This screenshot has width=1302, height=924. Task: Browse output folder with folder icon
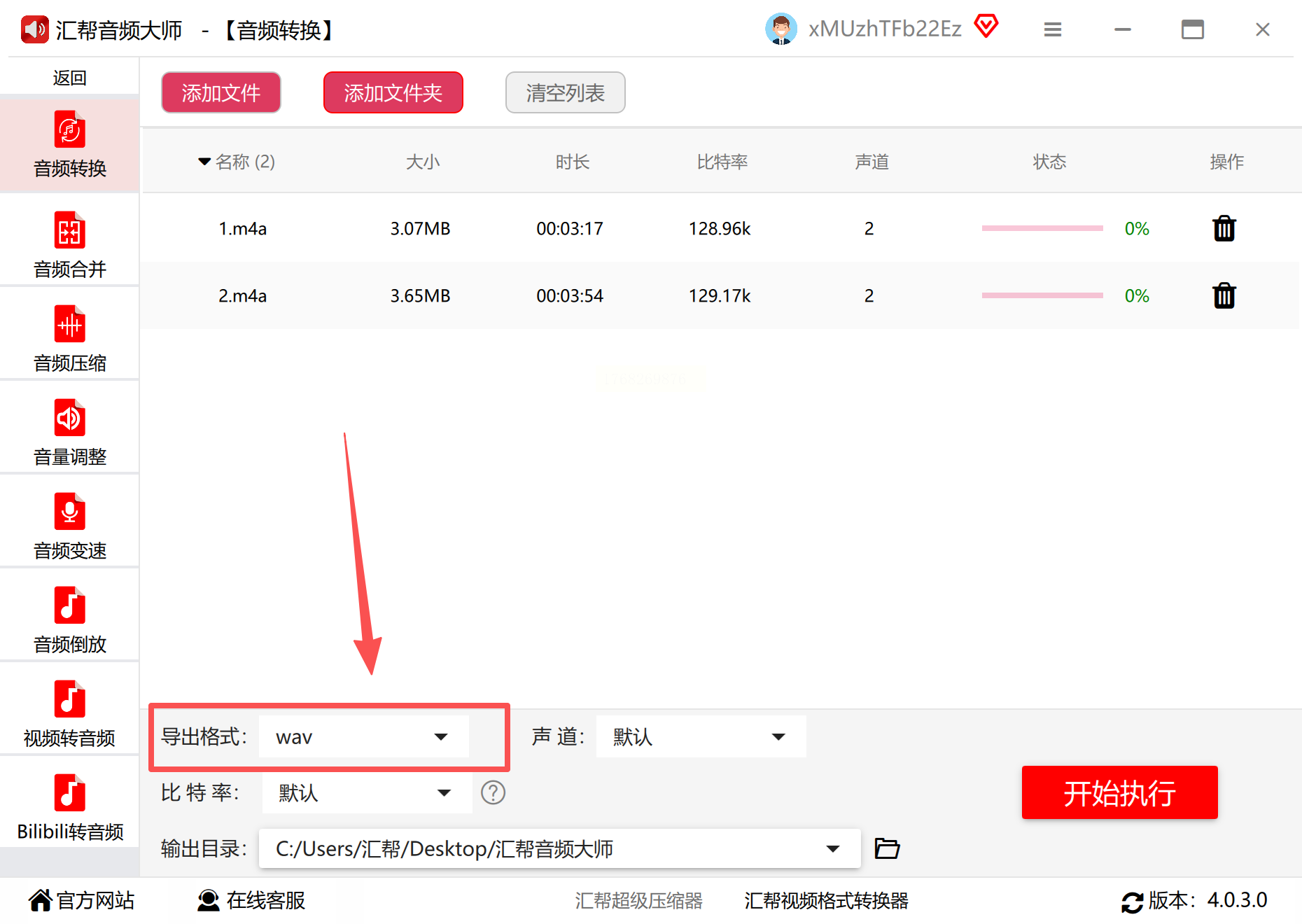pos(887,848)
